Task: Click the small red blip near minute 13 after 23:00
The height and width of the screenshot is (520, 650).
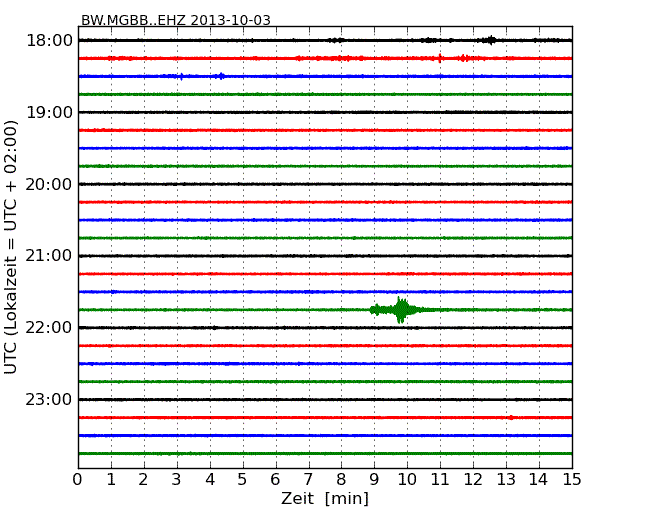Action: click(511, 418)
